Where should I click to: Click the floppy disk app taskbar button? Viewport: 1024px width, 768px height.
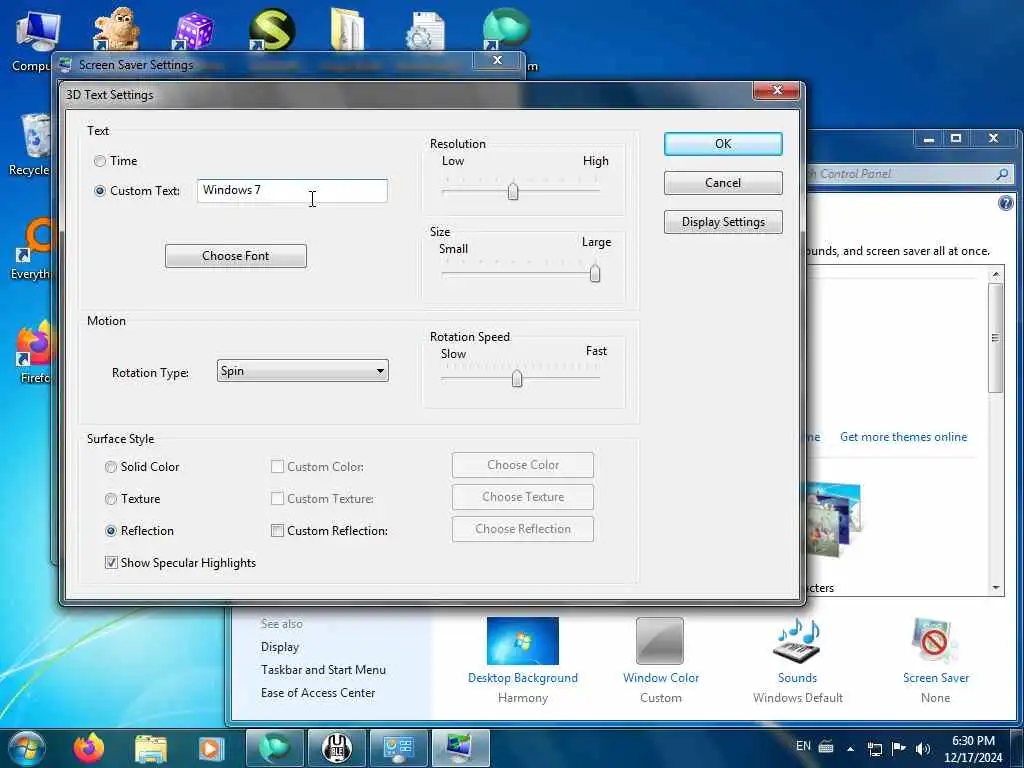pos(336,748)
